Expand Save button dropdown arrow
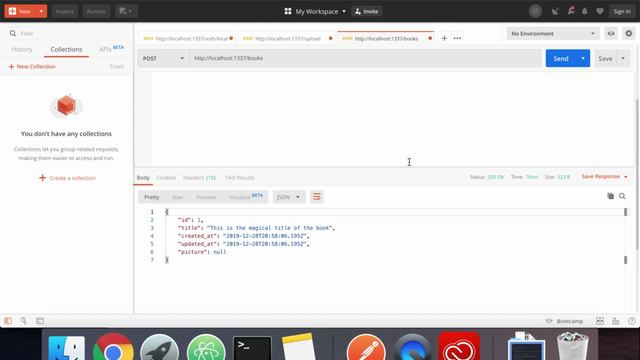Viewport: 640px width, 360px height. tap(623, 58)
